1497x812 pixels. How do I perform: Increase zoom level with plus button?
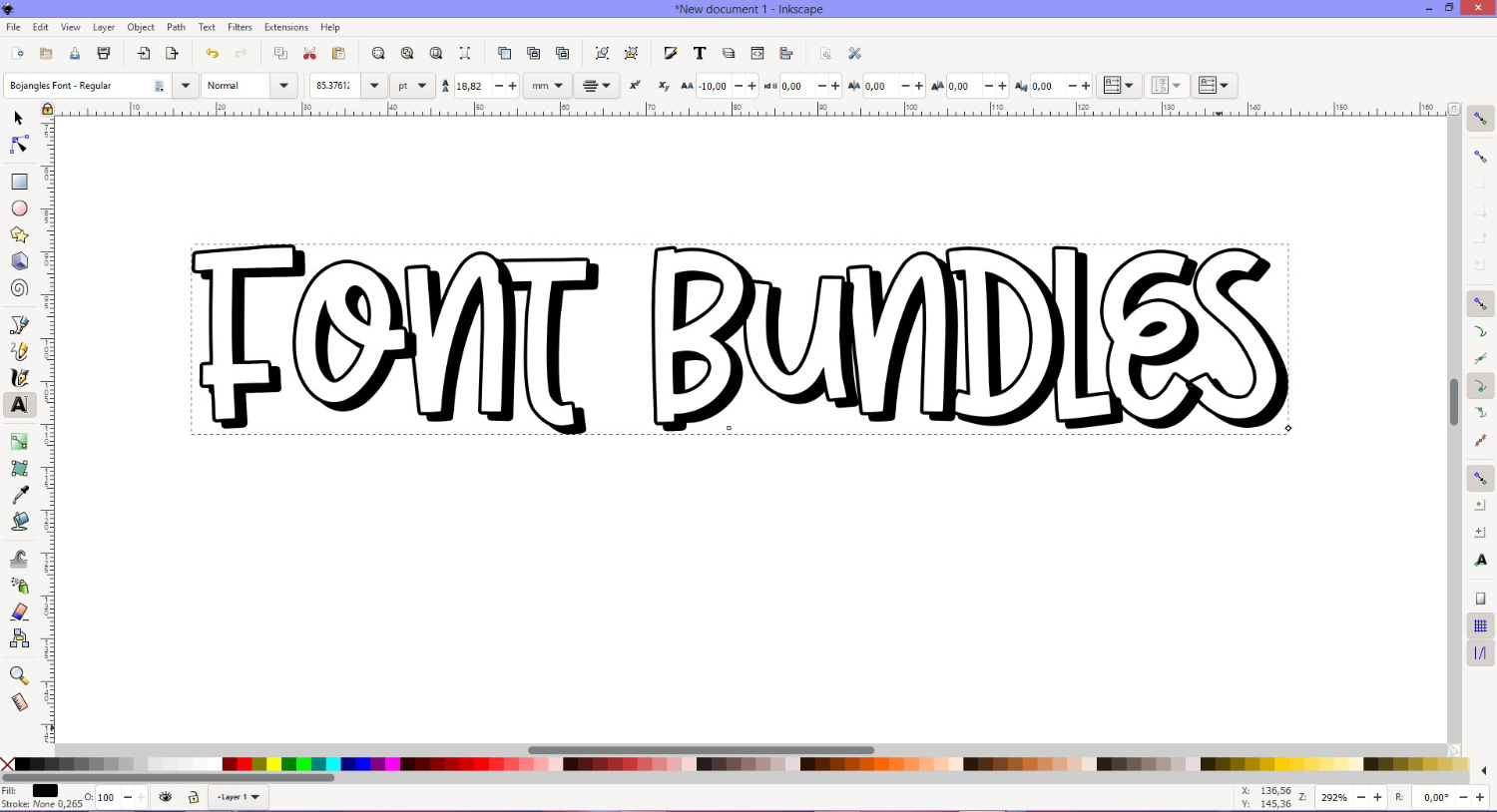point(1377,797)
